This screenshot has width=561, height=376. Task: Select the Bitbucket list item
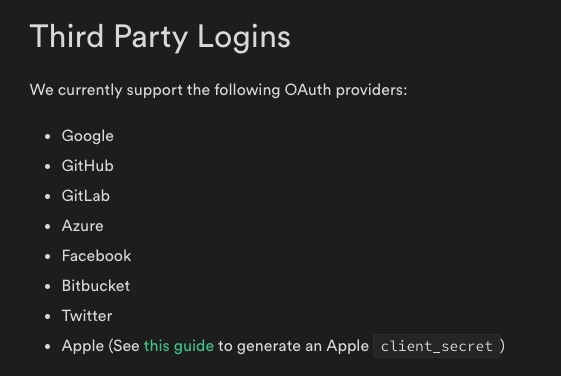(x=96, y=286)
